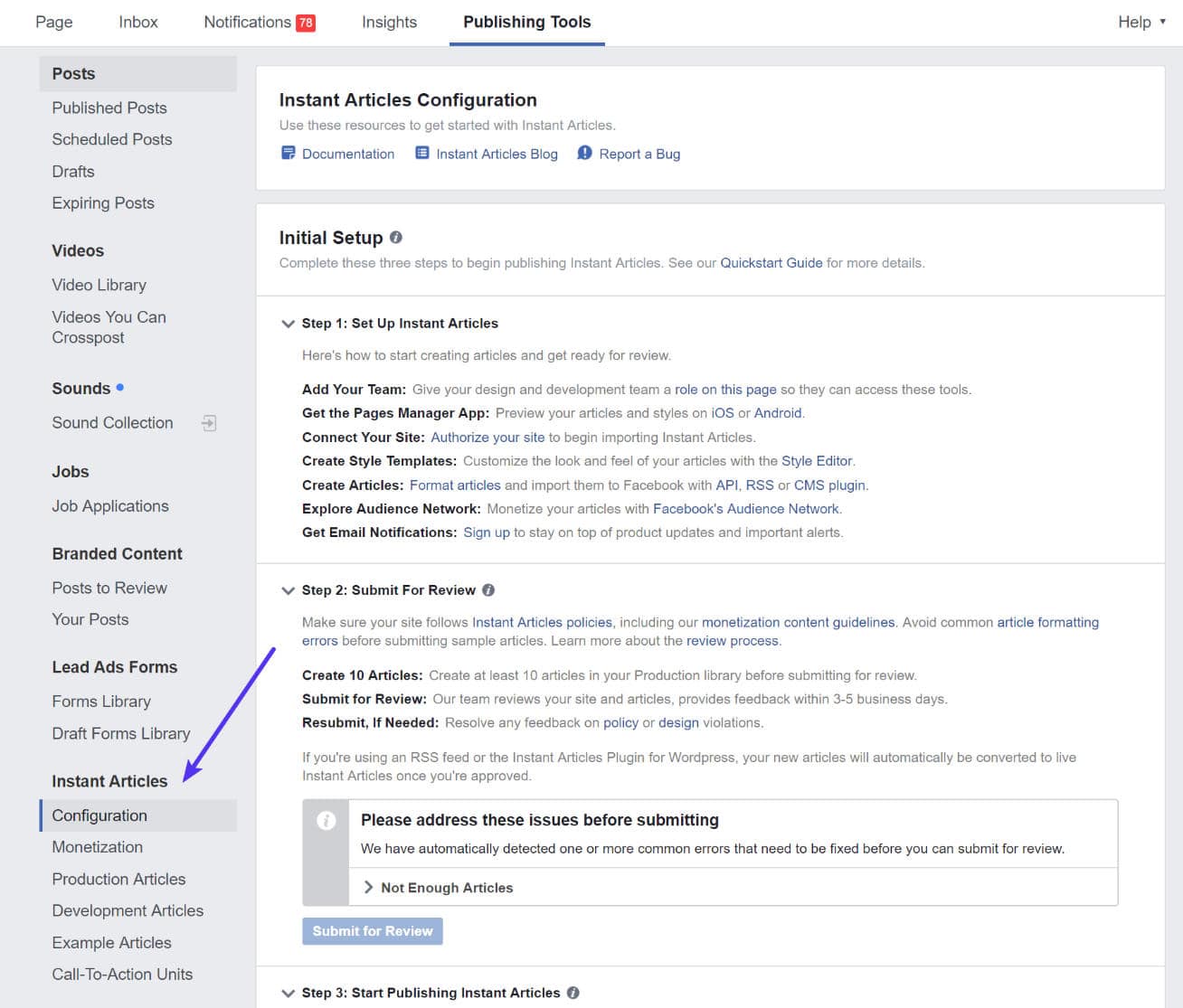Screen dimensions: 1183x1008
Task: Expand the Not Enough Articles issue
Action: point(369,887)
